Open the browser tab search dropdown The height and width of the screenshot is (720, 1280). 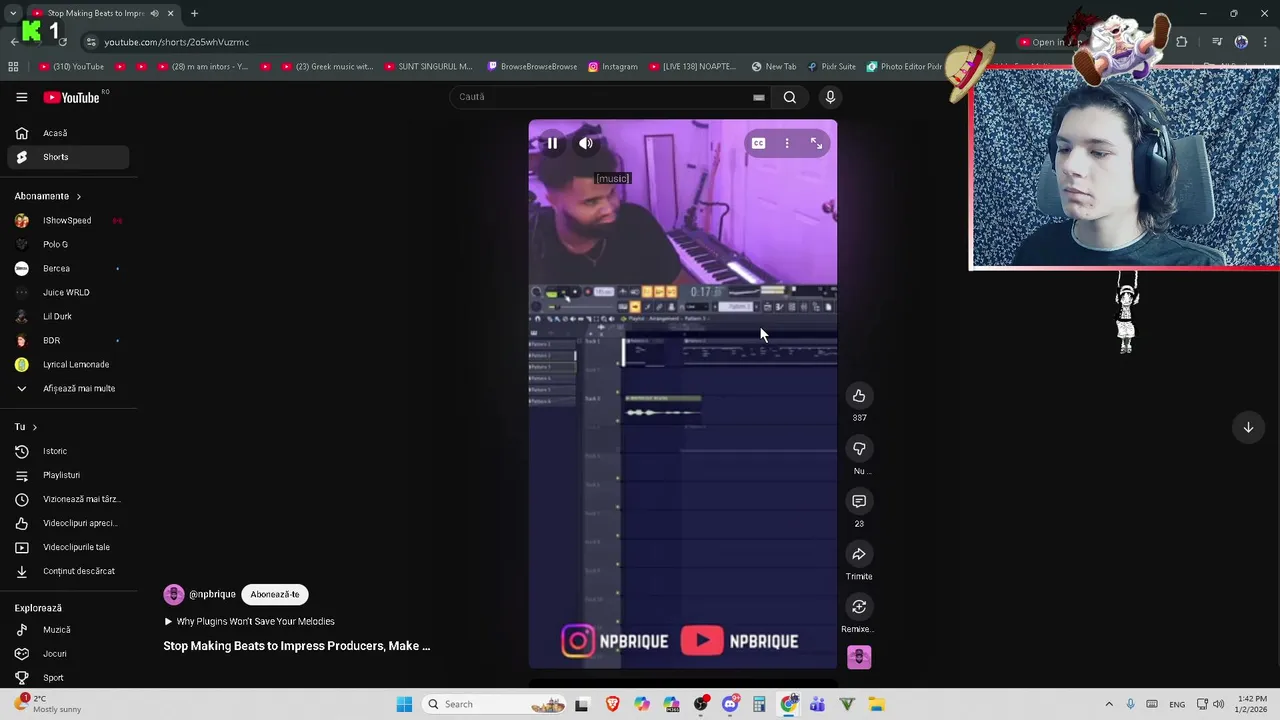click(x=13, y=13)
